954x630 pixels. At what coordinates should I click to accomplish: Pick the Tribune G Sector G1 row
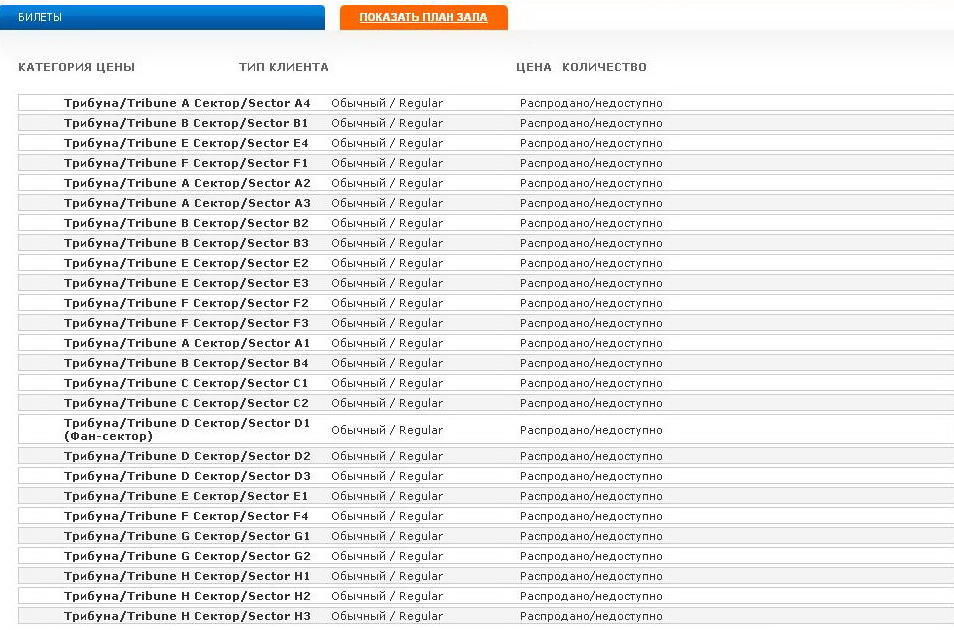(187, 536)
